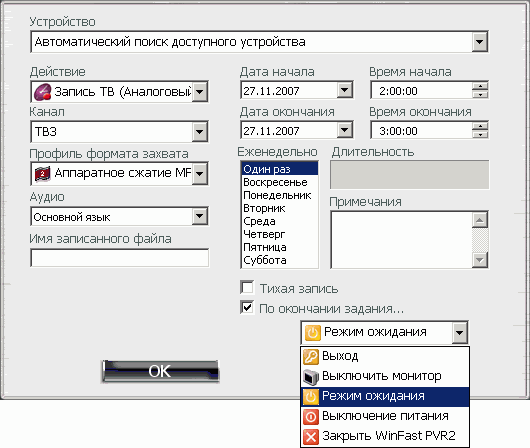Screen dimensions: 530x448
Task: Open the Дата окончания date picker arrow
Action: (x=344, y=130)
